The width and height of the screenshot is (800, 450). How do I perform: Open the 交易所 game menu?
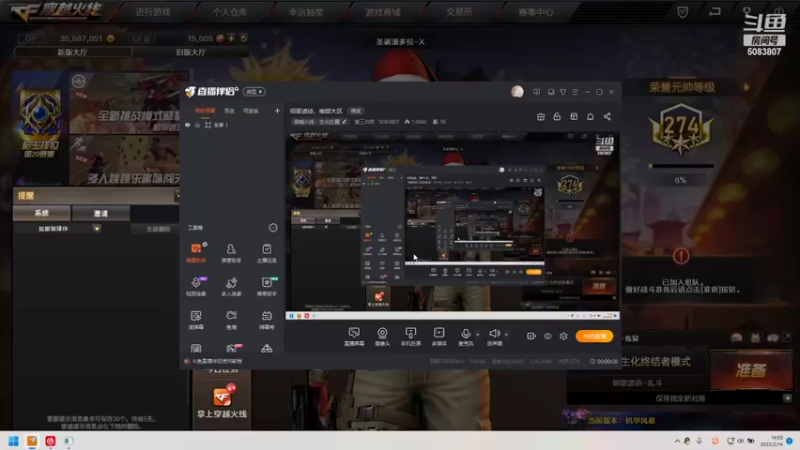click(459, 12)
